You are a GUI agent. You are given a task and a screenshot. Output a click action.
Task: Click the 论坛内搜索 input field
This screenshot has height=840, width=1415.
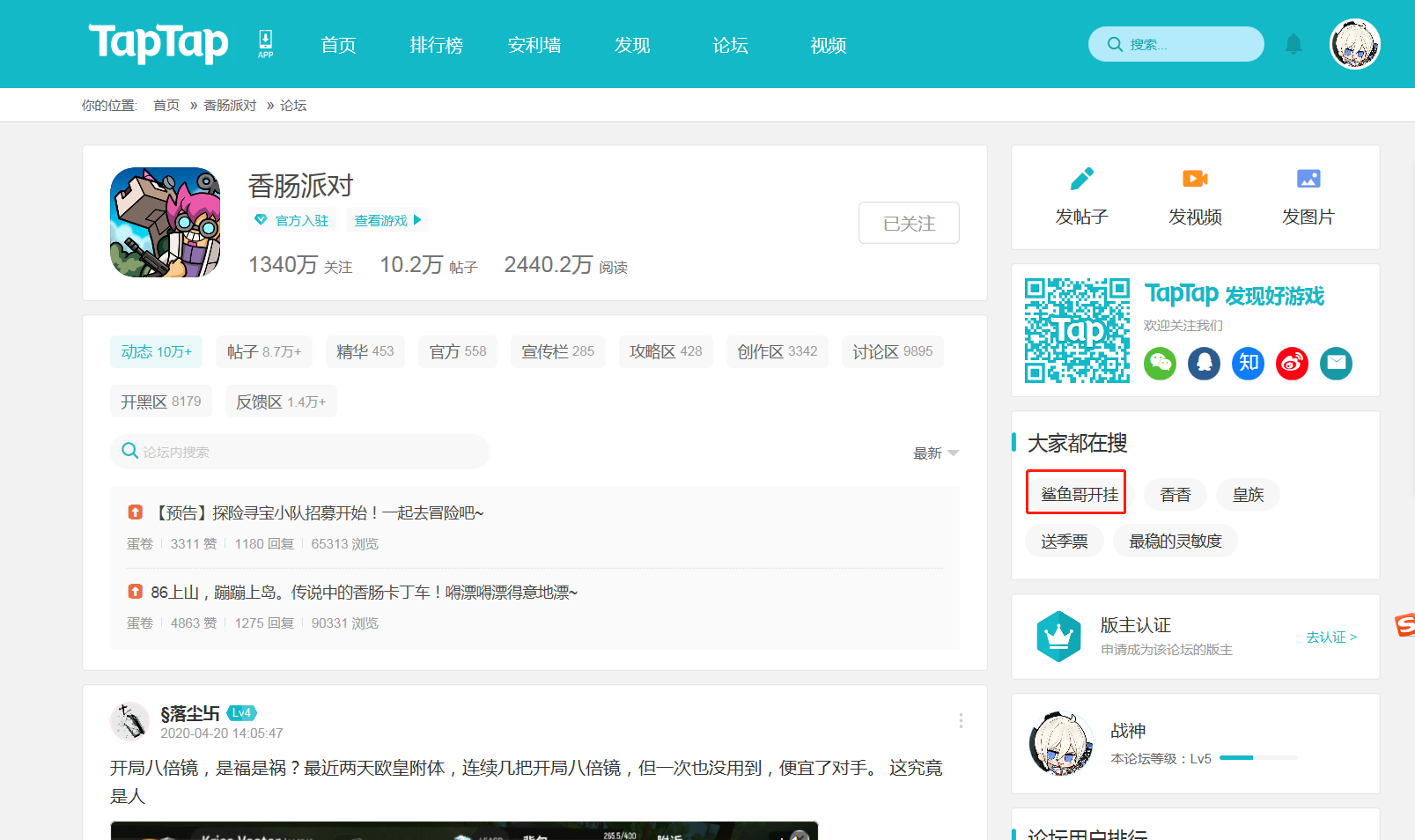click(x=299, y=452)
